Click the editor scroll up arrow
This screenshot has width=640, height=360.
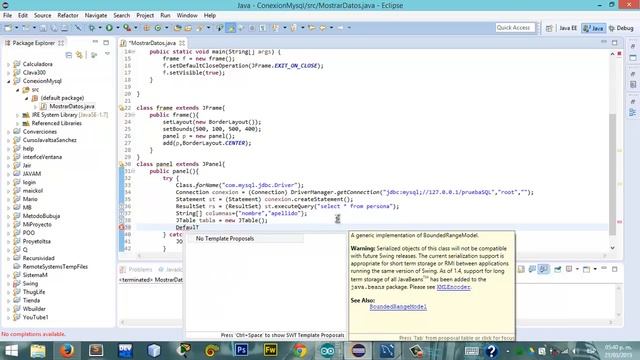click(x=613, y=54)
